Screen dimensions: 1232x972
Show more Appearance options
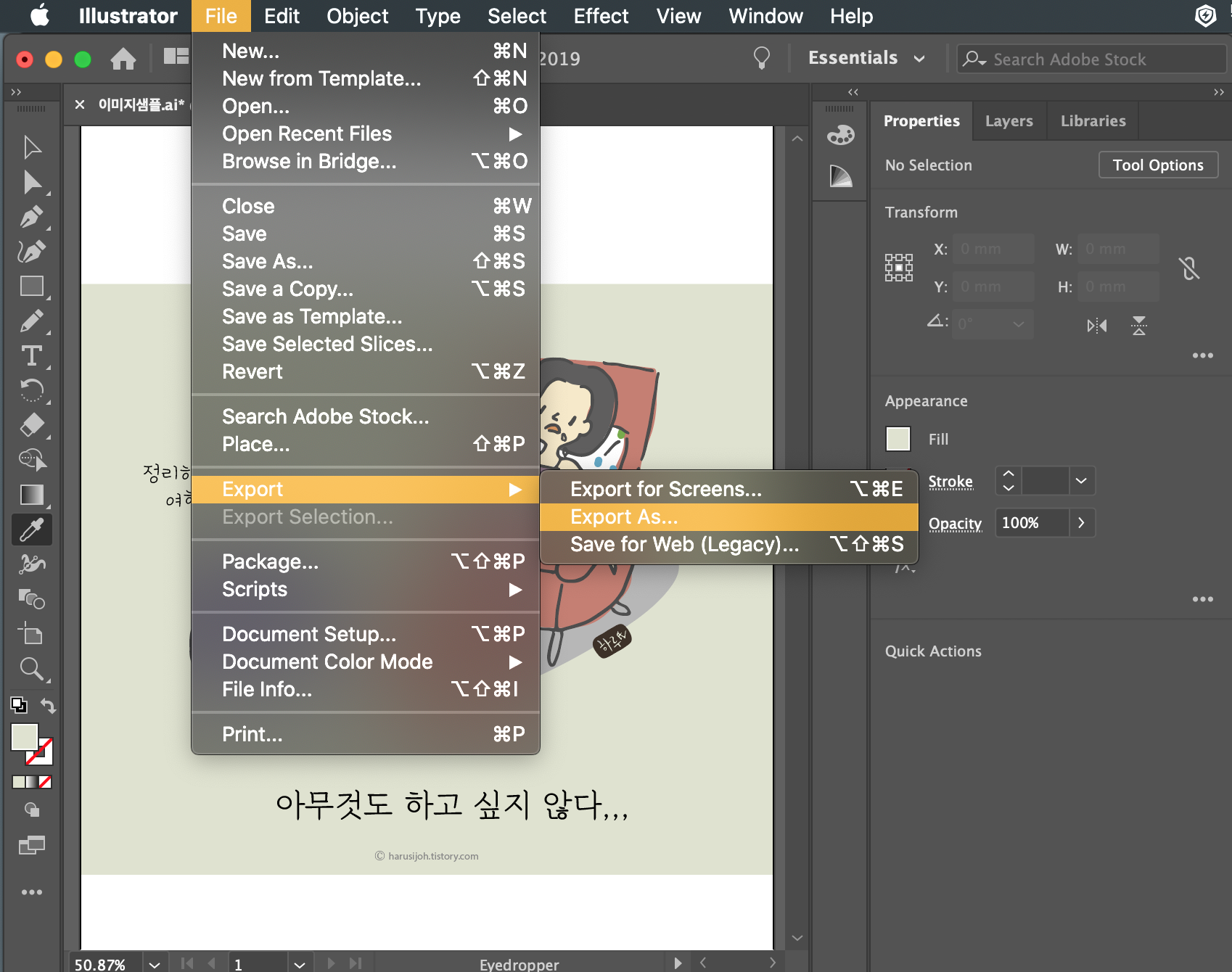1203,599
